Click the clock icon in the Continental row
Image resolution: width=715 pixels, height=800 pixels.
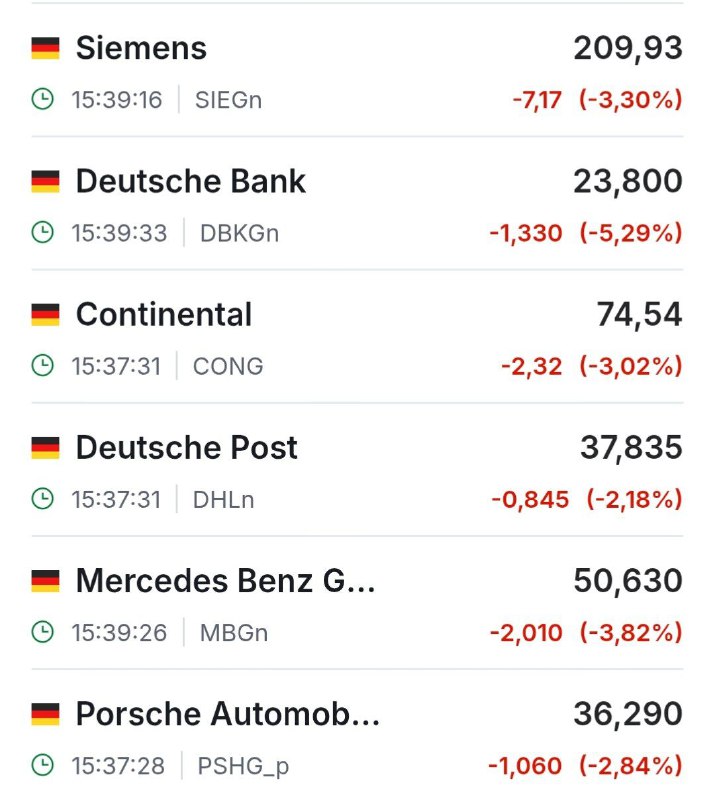coord(42,366)
